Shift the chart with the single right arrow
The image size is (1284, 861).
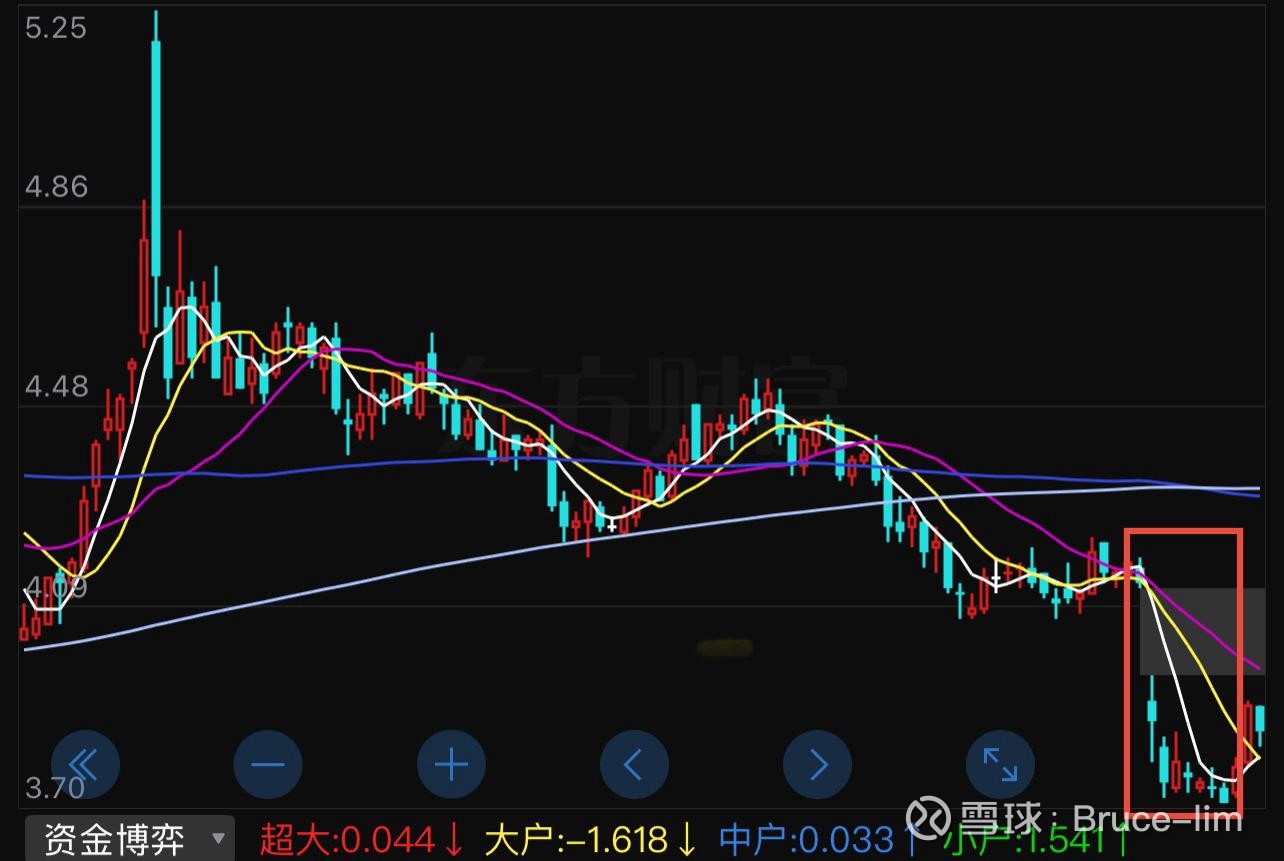(x=818, y=766)
